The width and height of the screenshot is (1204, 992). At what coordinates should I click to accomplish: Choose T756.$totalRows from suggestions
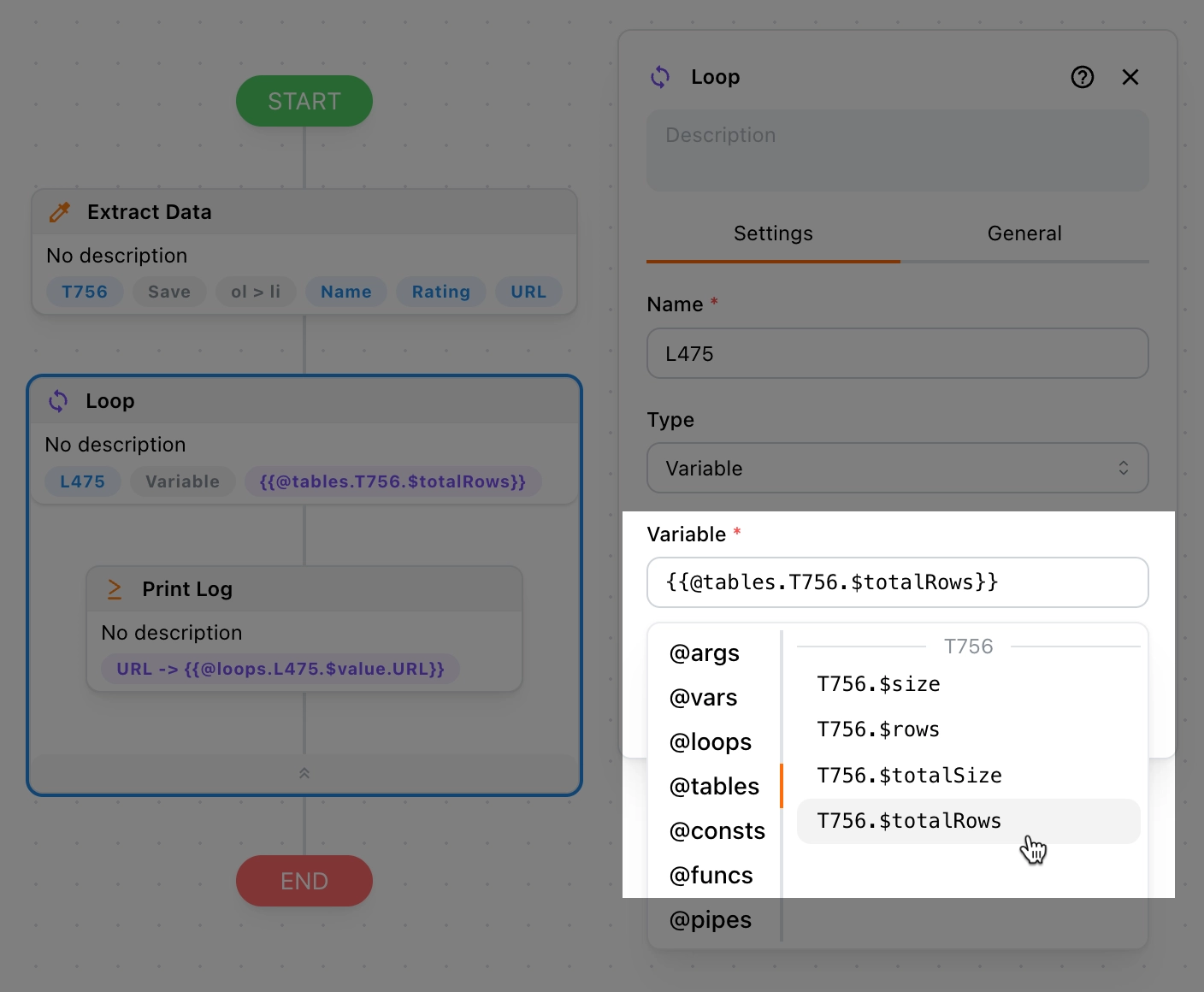click(x=909, y=821)
